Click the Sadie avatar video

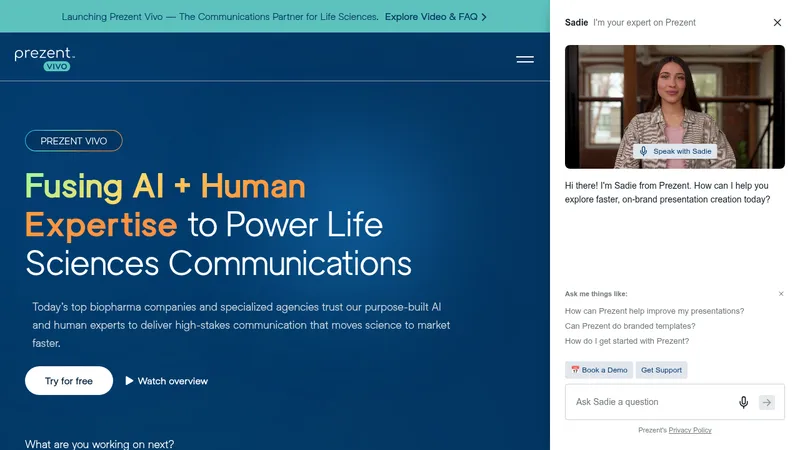[x=674, y=107]
